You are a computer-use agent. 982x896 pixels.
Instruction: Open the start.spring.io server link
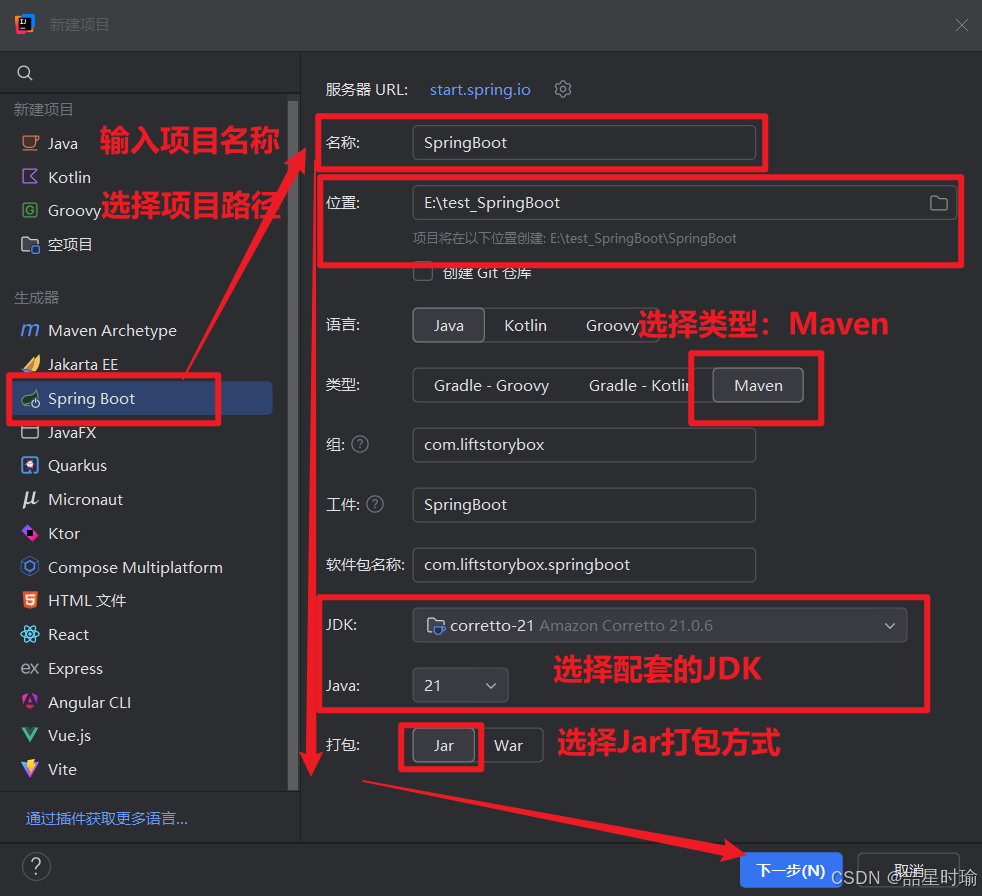click(480, 90)
